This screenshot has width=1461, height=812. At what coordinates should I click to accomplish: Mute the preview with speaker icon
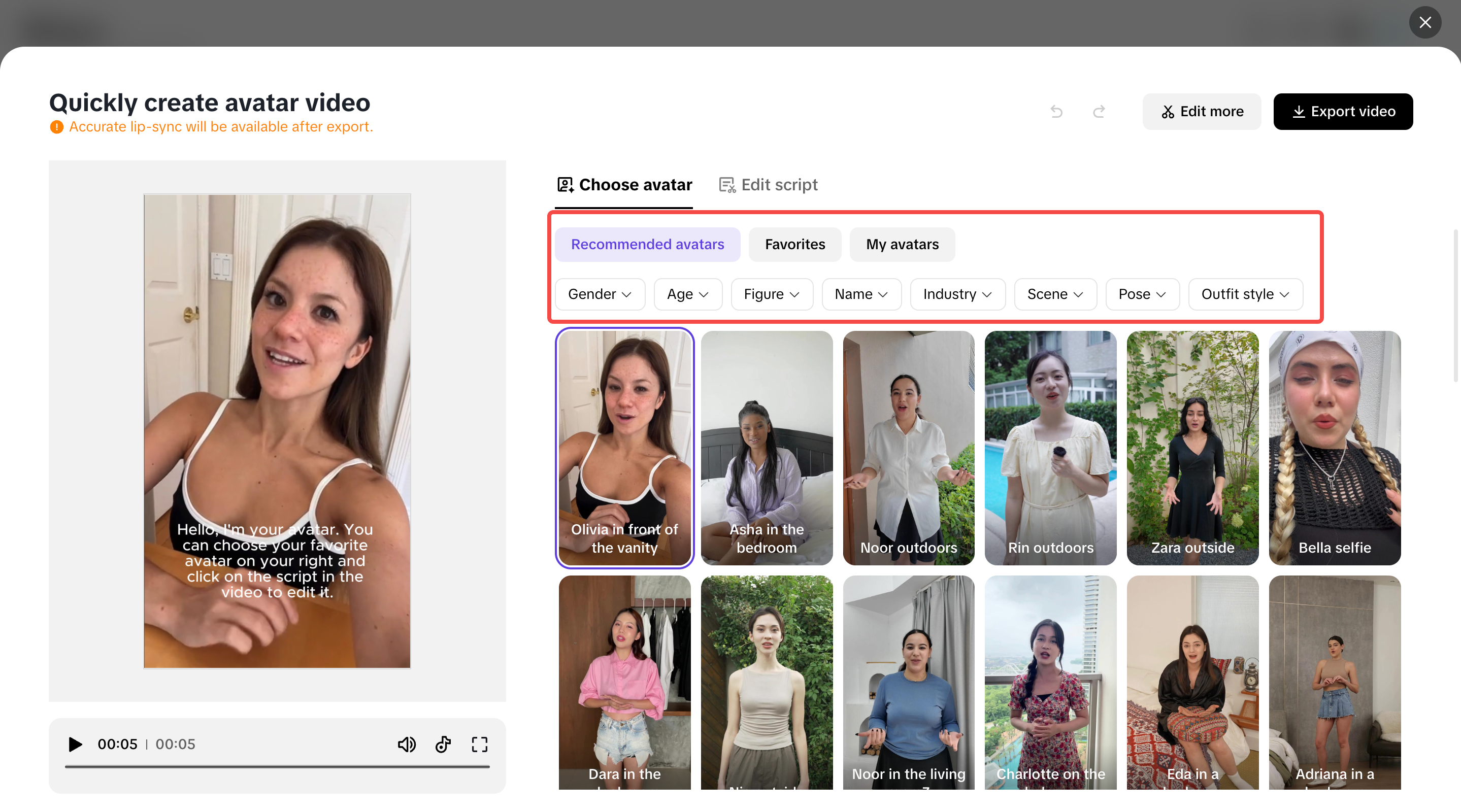point(406,744)
